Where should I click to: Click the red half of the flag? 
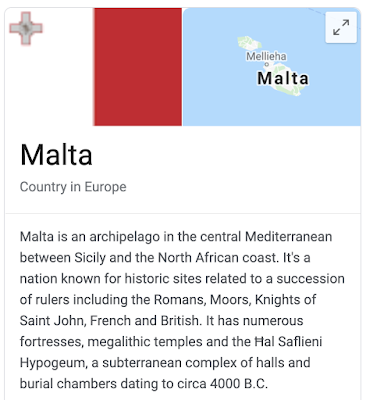[x=138, y=67]
